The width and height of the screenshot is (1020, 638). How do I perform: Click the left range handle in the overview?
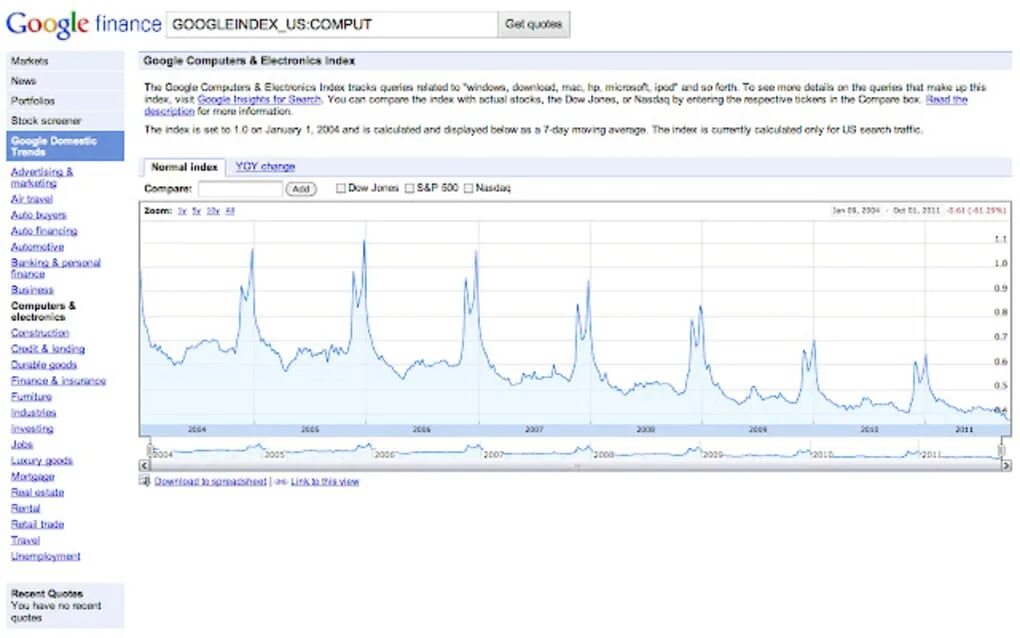pos(150,450)
